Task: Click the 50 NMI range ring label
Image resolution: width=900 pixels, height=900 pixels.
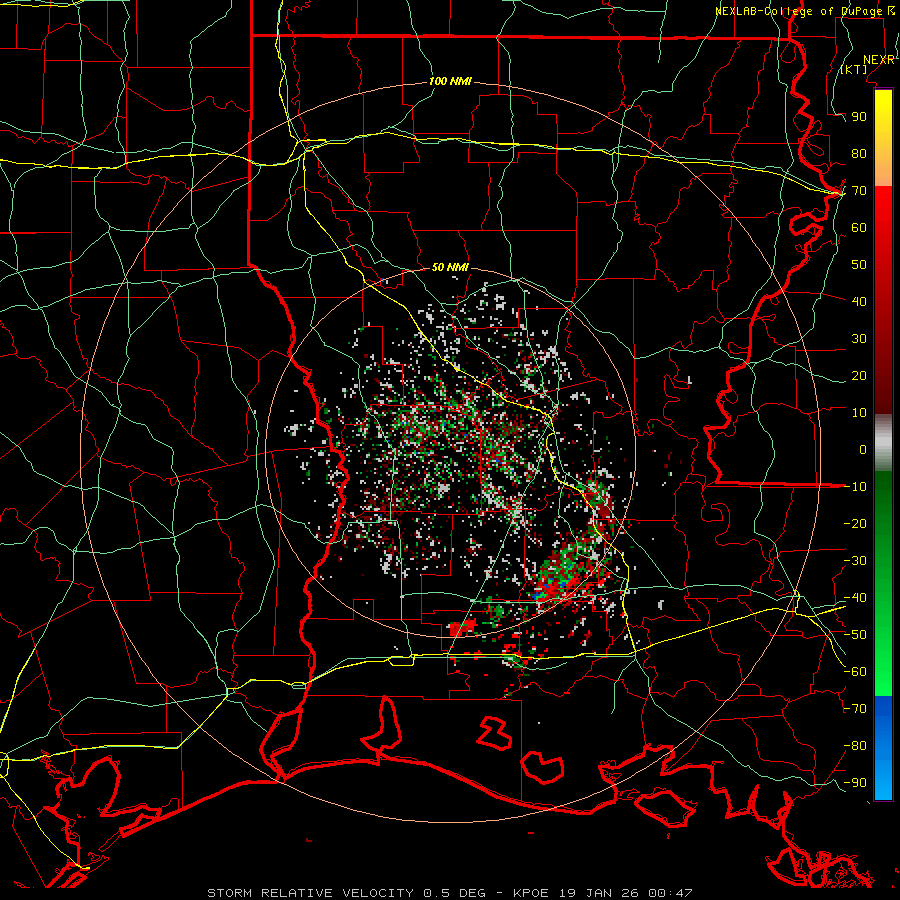Action: [x=450, y=267]
